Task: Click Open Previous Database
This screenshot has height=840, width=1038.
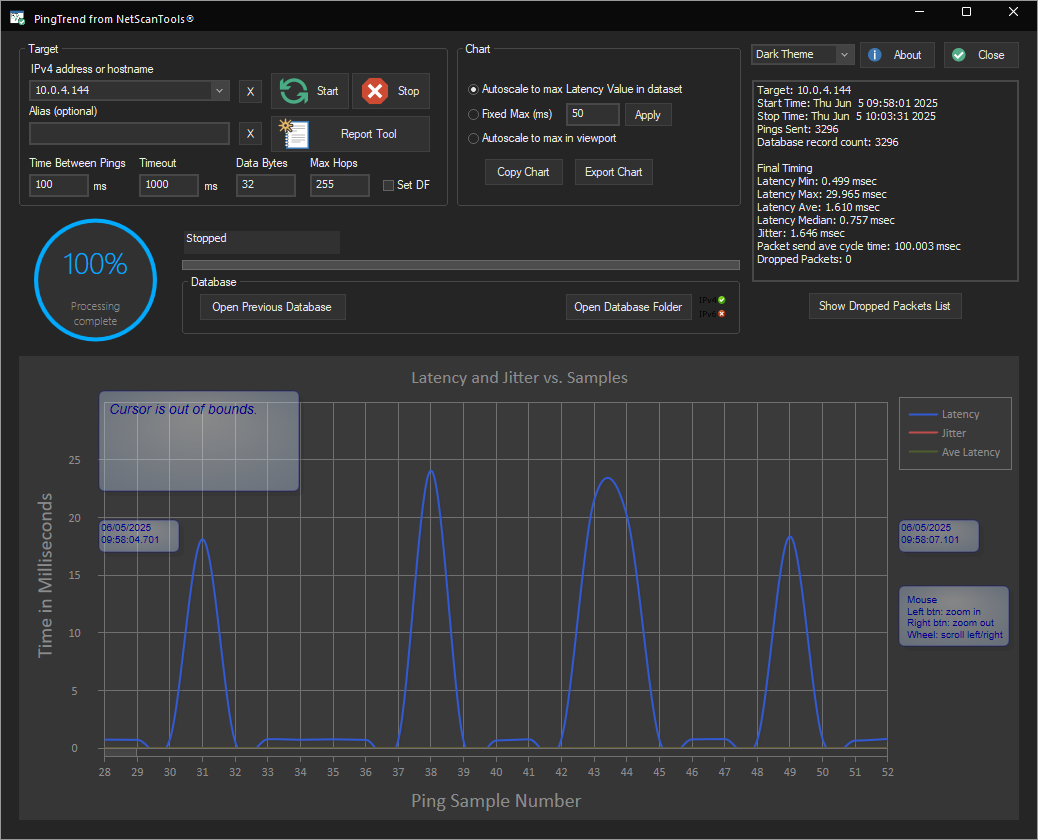Action: [272, 307]
